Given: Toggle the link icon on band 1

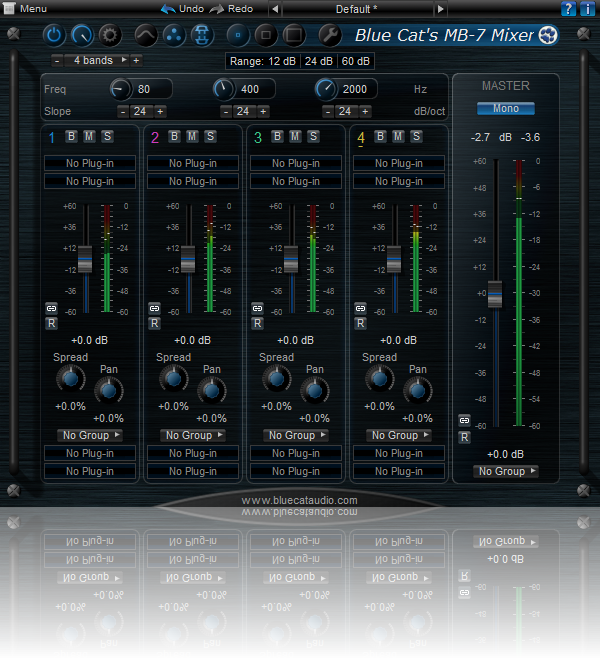Looking at the screenshot, I should tap(51, 308).
